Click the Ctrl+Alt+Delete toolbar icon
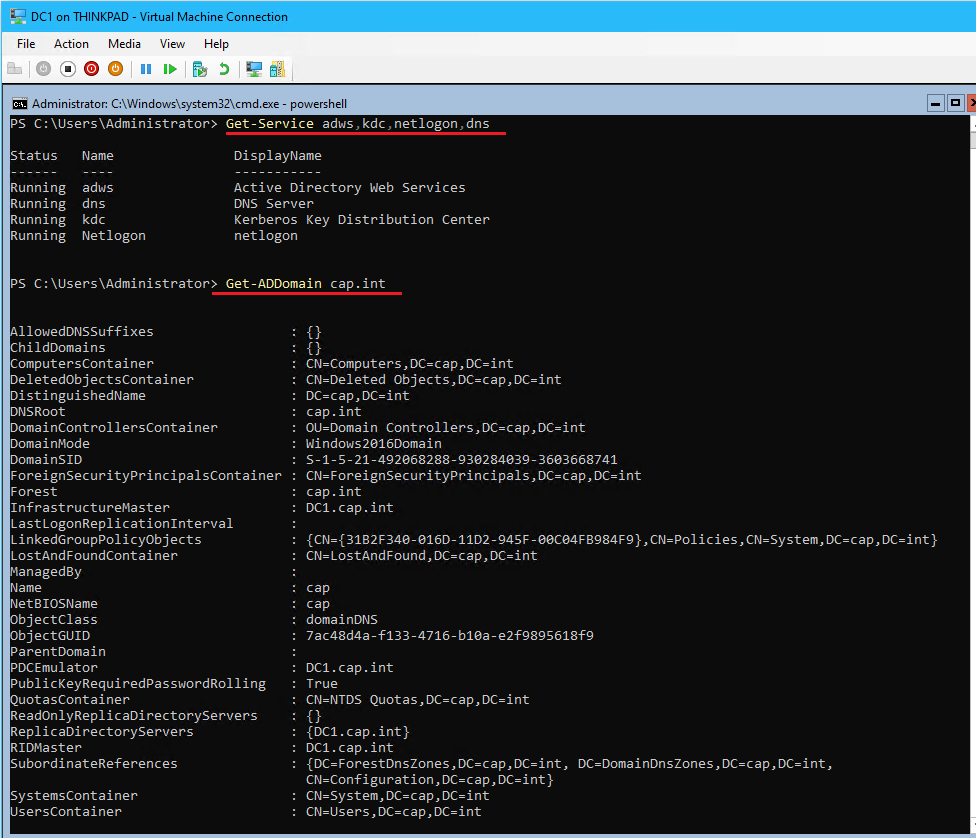Viewport: 976px width, 838px height. pyautogui.click(x=14, y=68)
